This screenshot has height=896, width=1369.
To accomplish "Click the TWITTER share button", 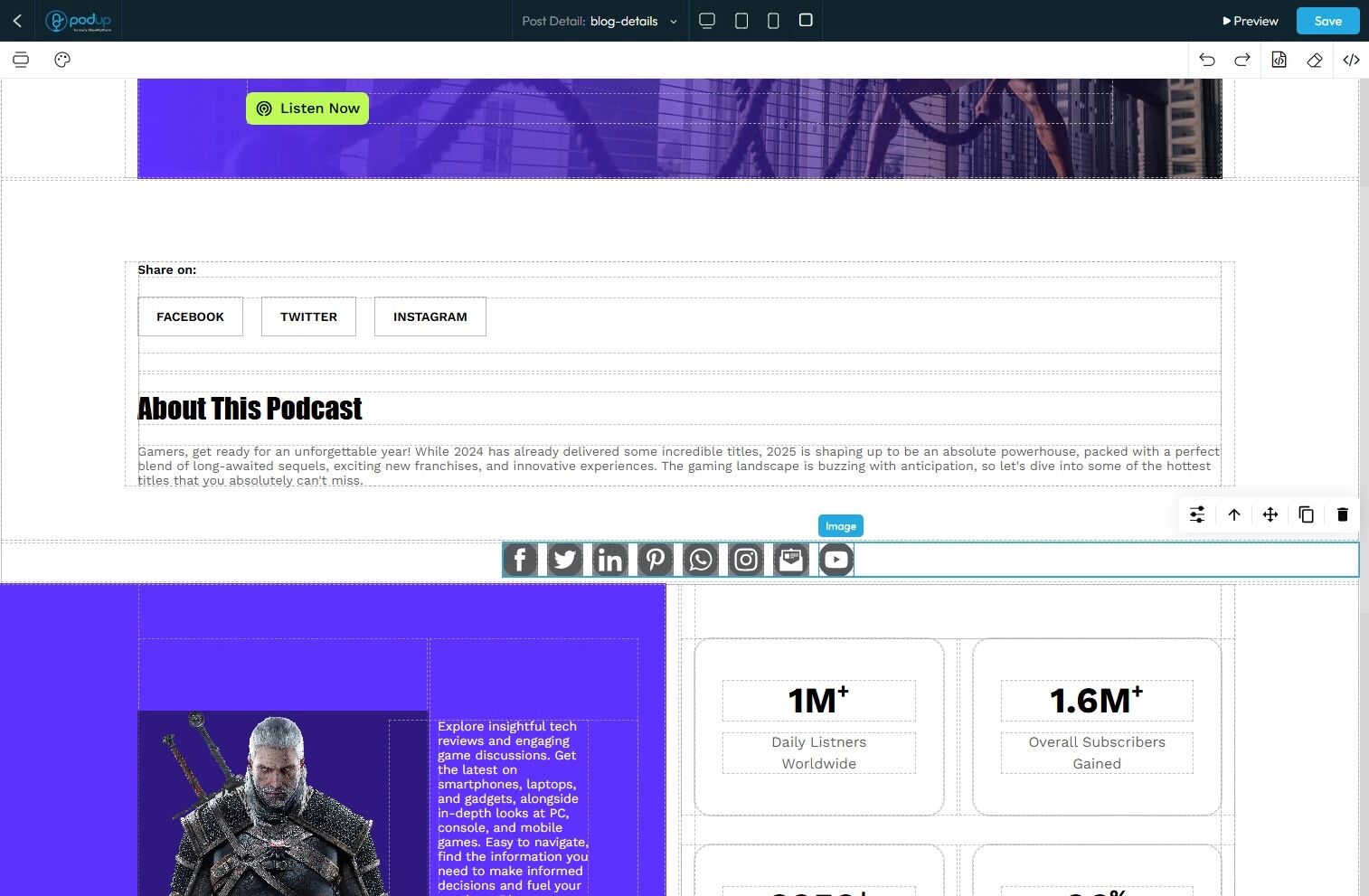I will point(308,316).
